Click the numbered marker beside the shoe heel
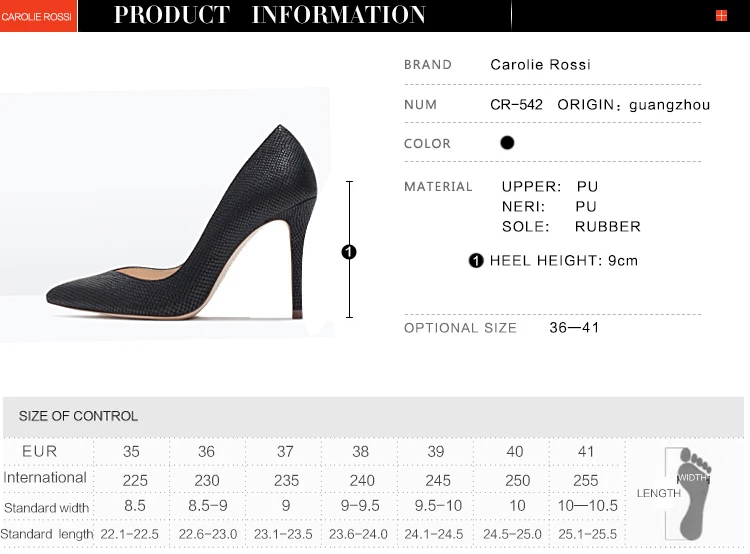Screen dimensions: 750x554 tap(349, 252)
